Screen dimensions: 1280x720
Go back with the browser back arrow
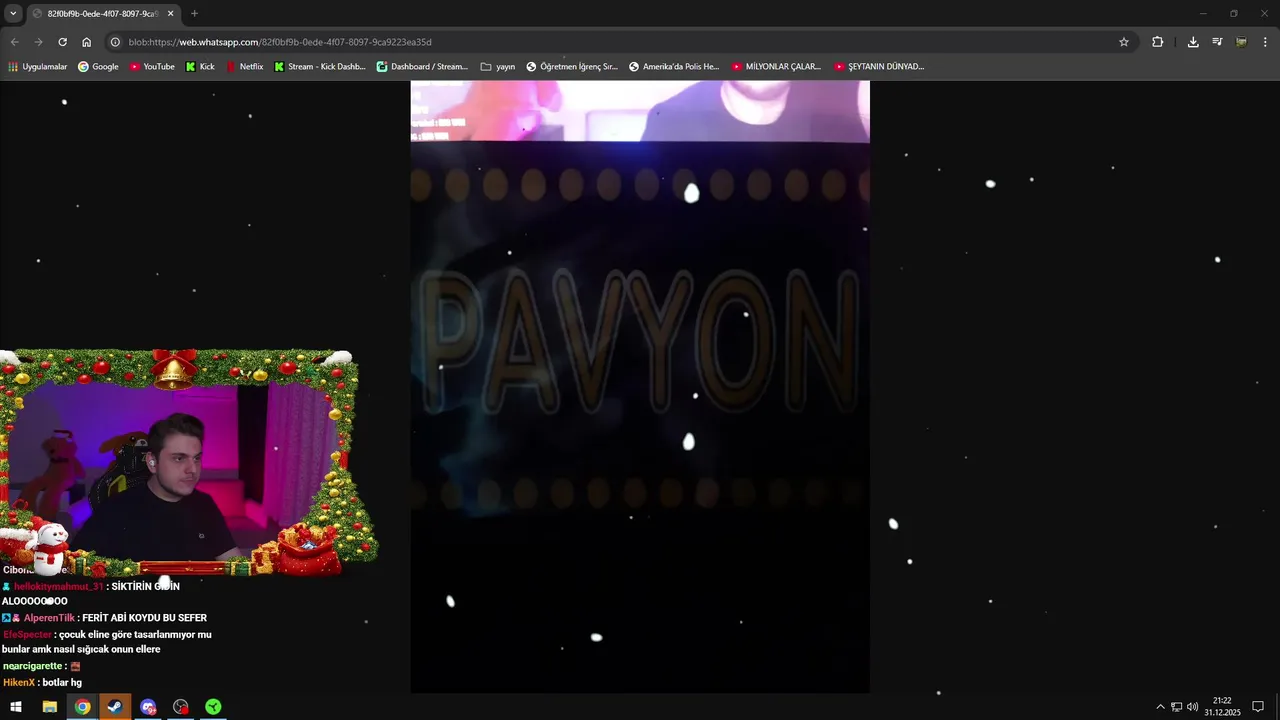[x=14, y=42]
